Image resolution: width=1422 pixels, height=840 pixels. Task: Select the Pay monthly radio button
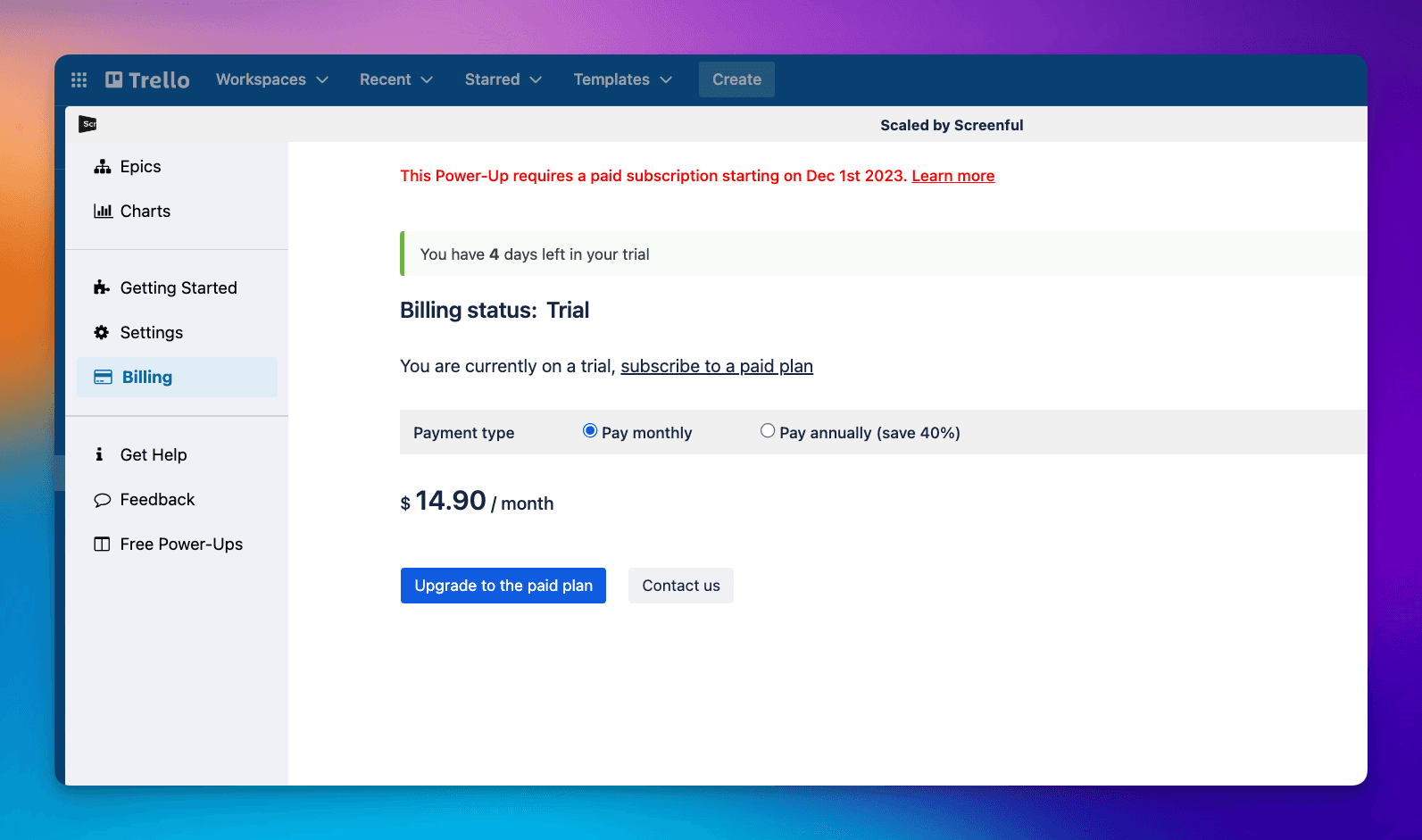point(590,431)
